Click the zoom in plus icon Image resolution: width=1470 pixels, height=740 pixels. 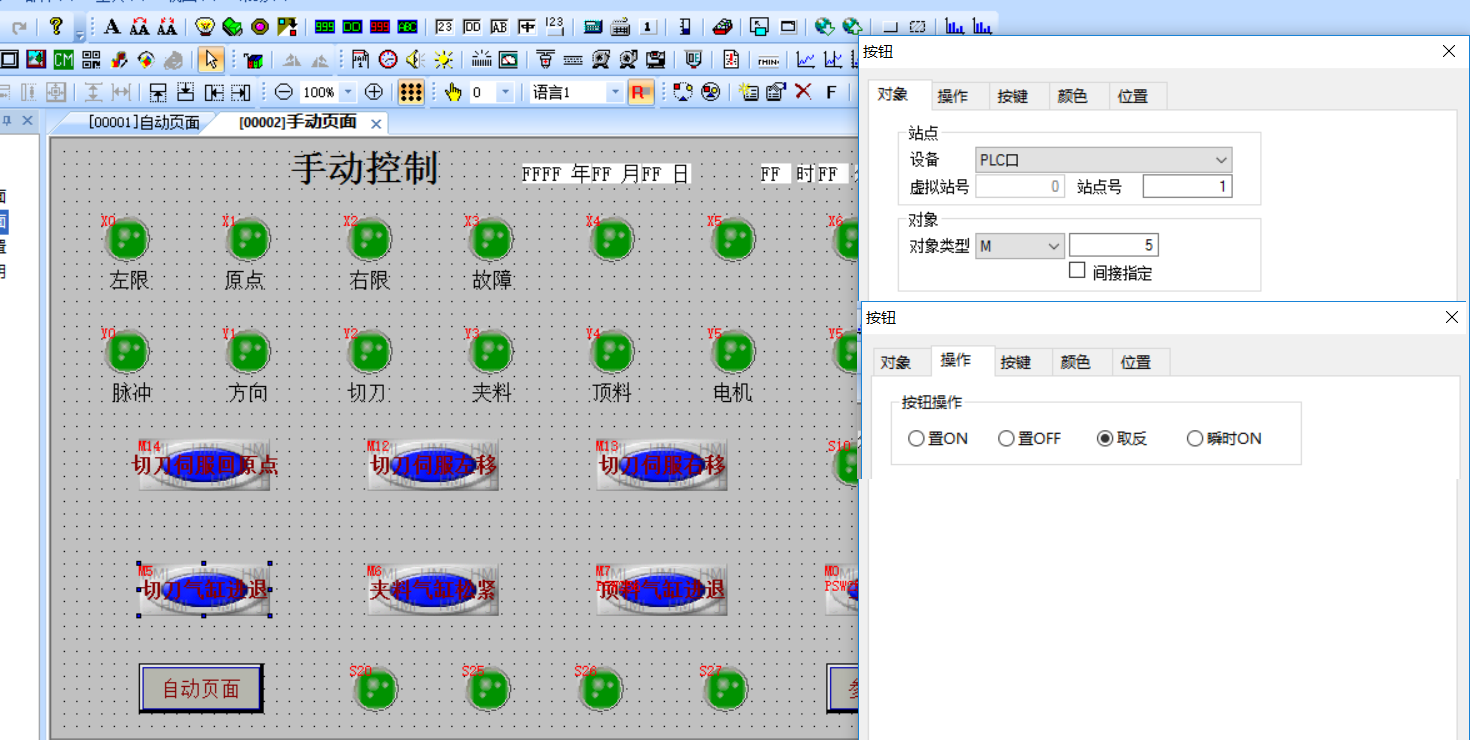pyautogui.click(x=374, y=92)
